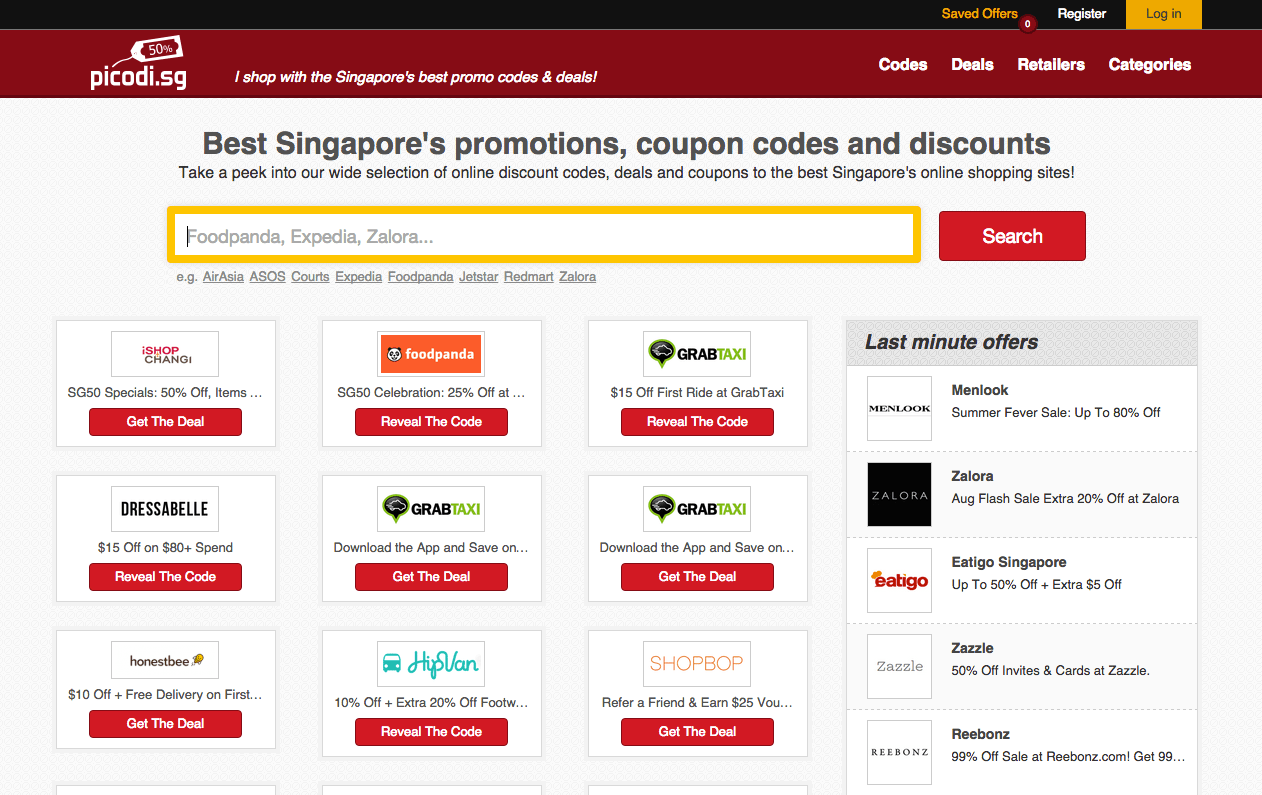Click the eatigo logo in sidebar

[x=899, y=581]
